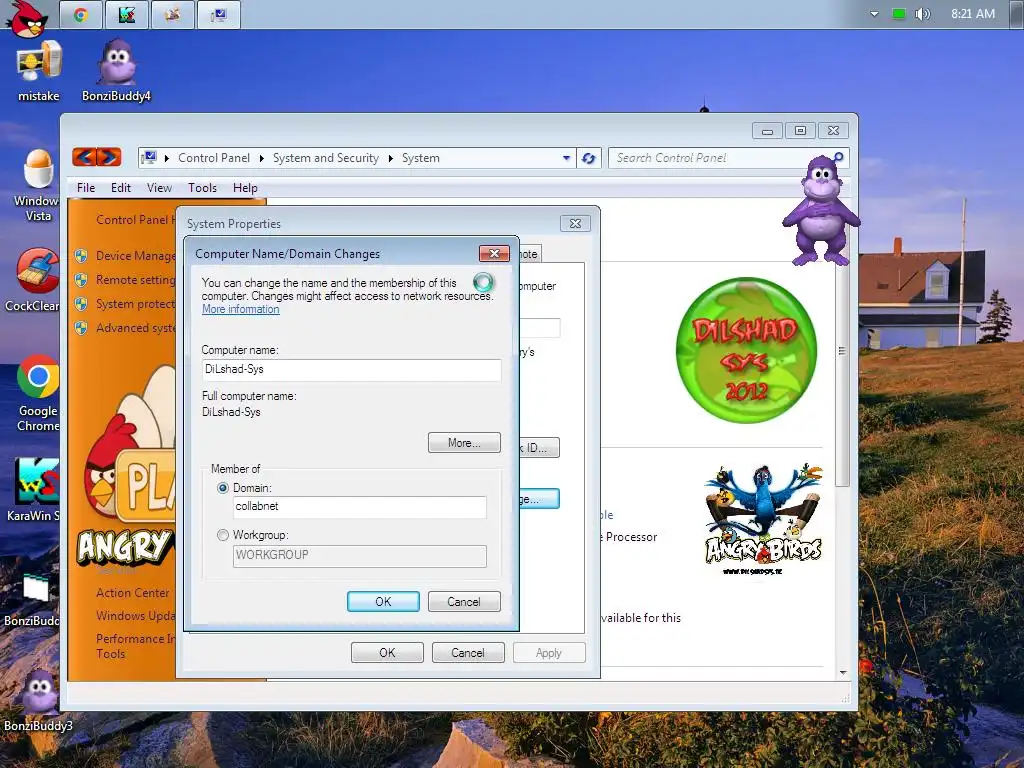Click Cancel in System Properties dialog
The image size is (1024, 768).
click(x=468, y=652)
